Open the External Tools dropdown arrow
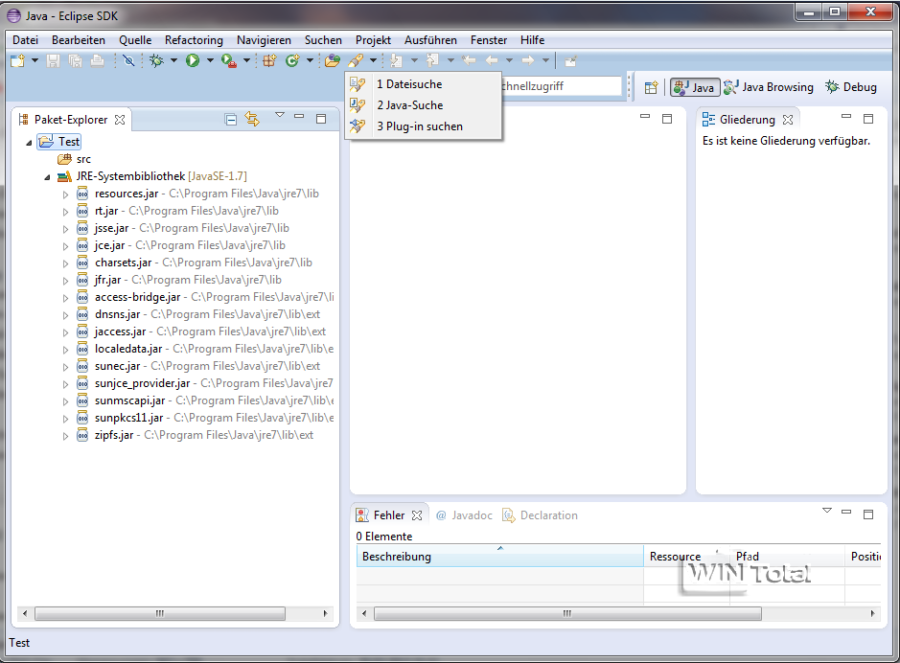 tap(247, 60)
